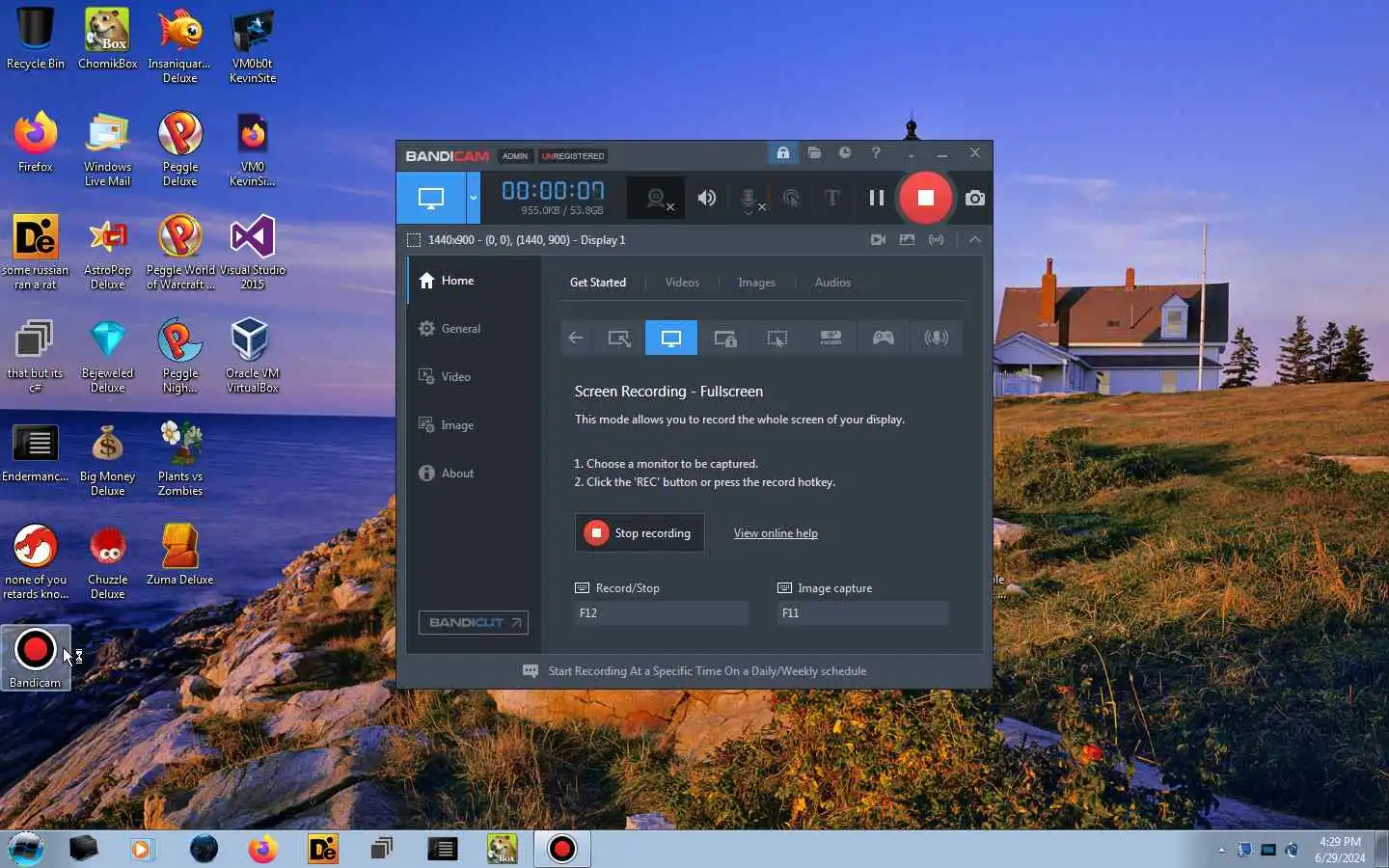
Task: Click the dashed rectangle area icon
Action: 414,240
